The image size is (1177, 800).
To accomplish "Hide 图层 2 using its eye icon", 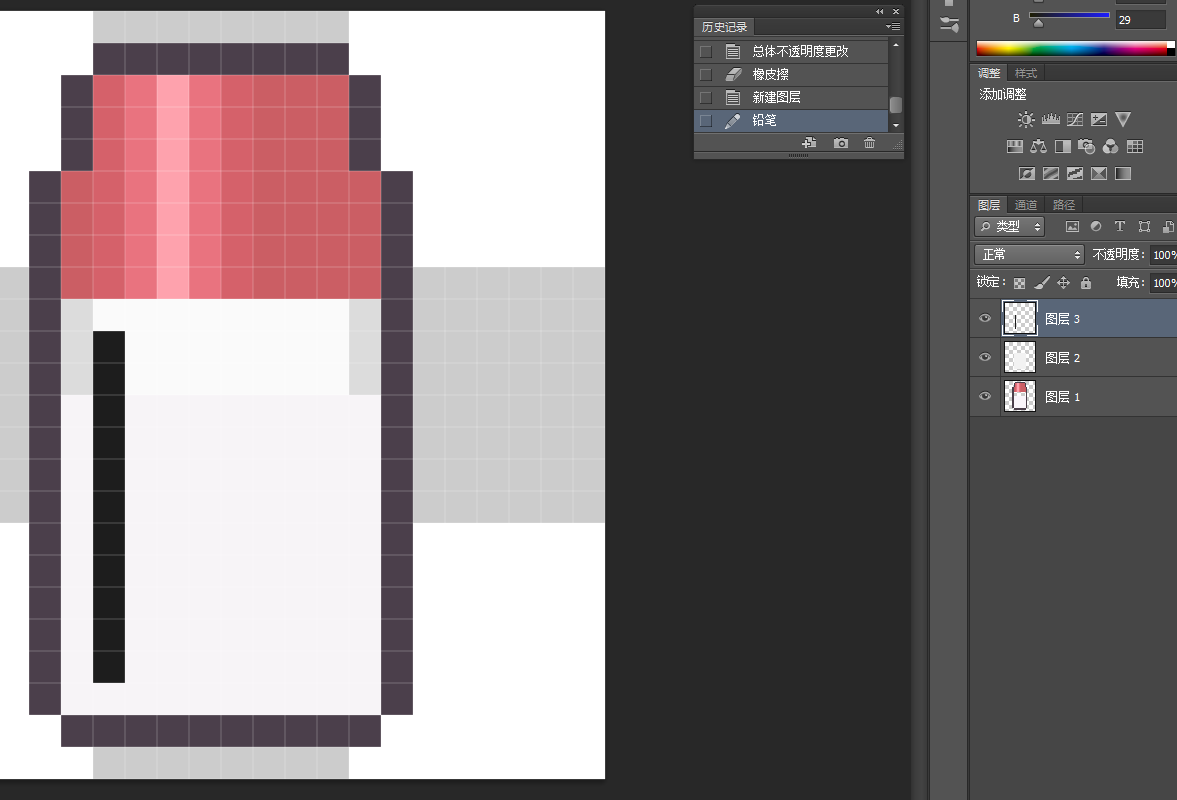I will (x=985, y=357).
